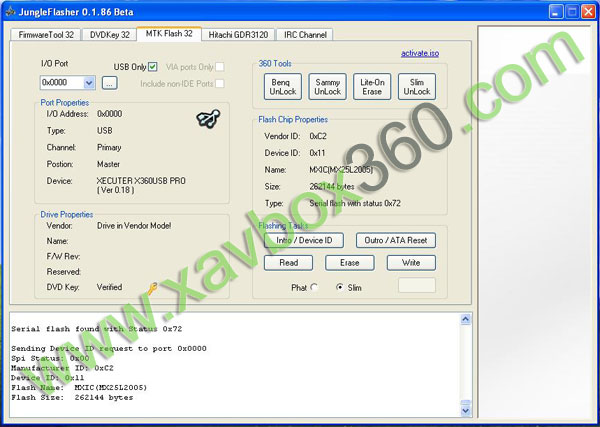Switch to the FirmwareTool 32 tab

click(x=46, y=35)
